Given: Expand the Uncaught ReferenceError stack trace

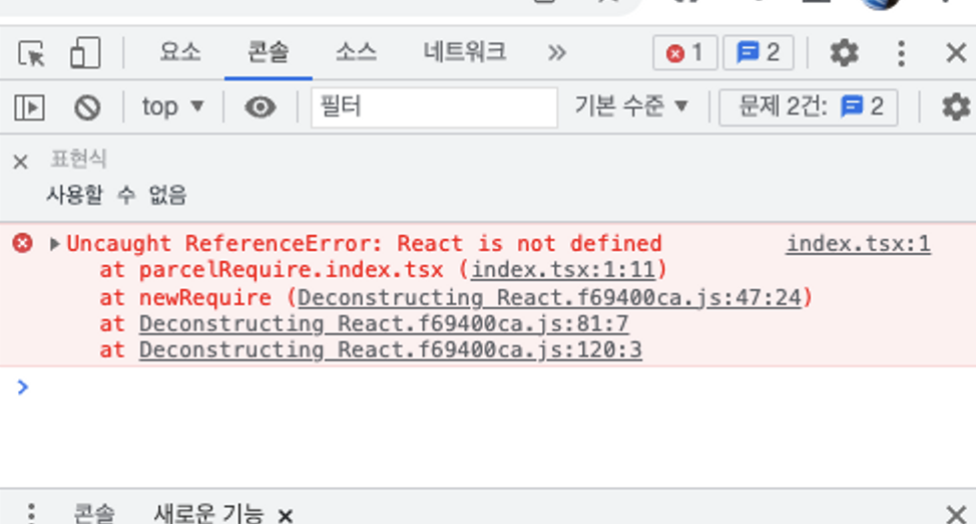Looking at the screenshot, I should pos(55,244).
